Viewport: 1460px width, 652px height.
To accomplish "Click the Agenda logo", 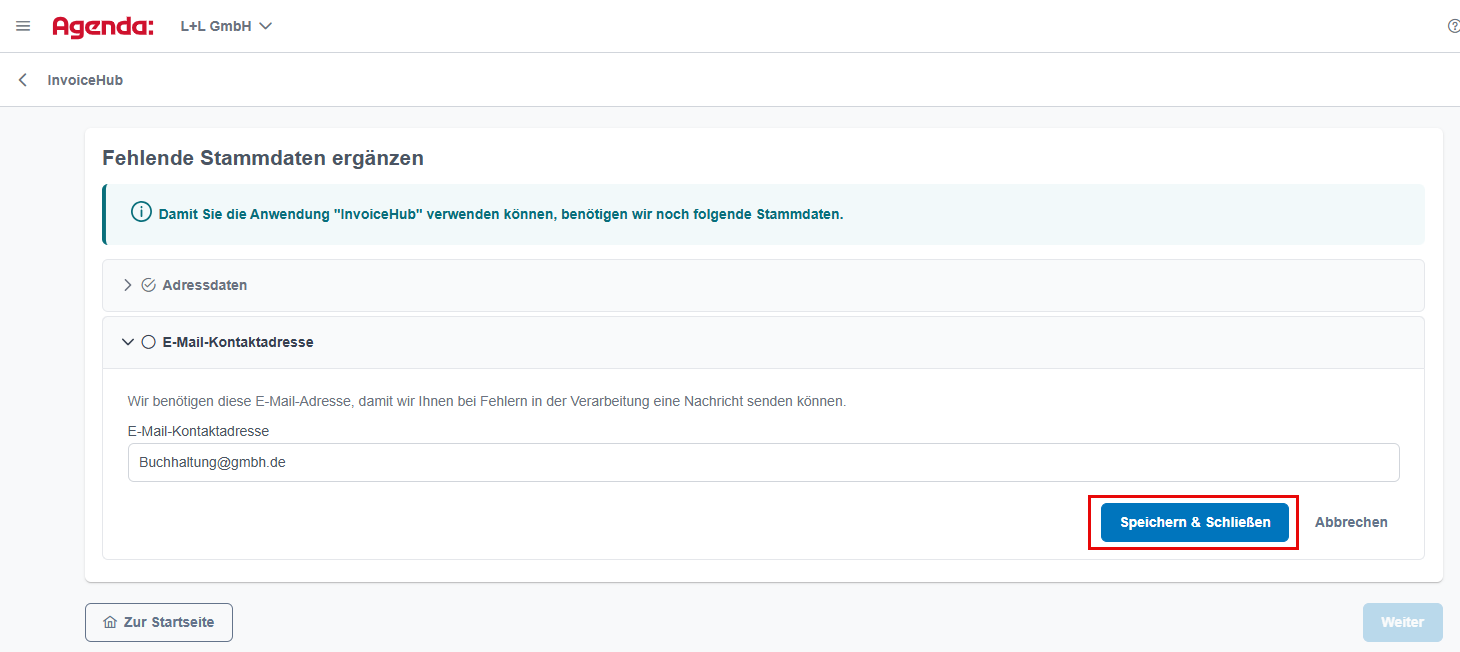I will click(103, 27).
